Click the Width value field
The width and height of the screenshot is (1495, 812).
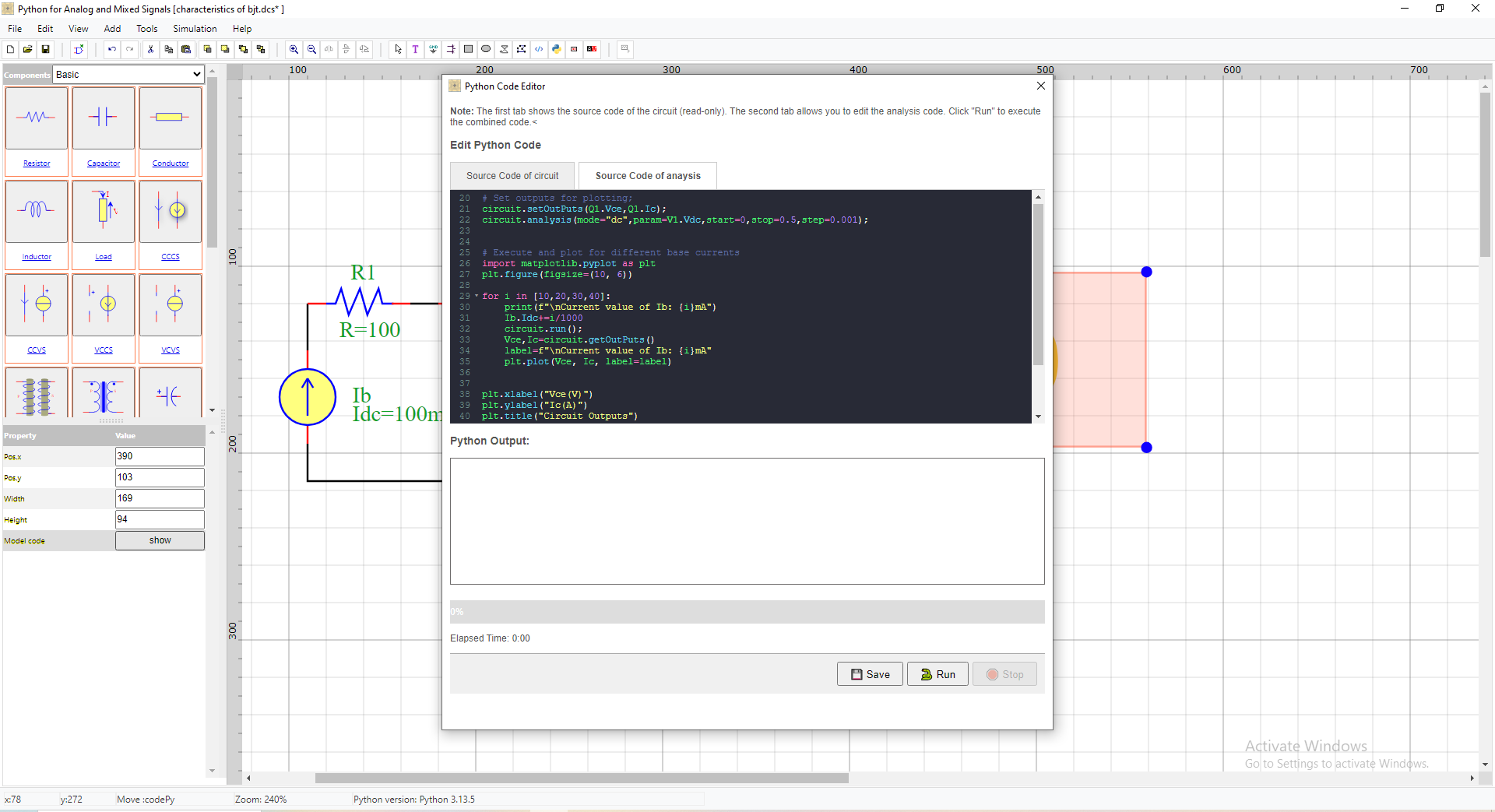point(160,498)
